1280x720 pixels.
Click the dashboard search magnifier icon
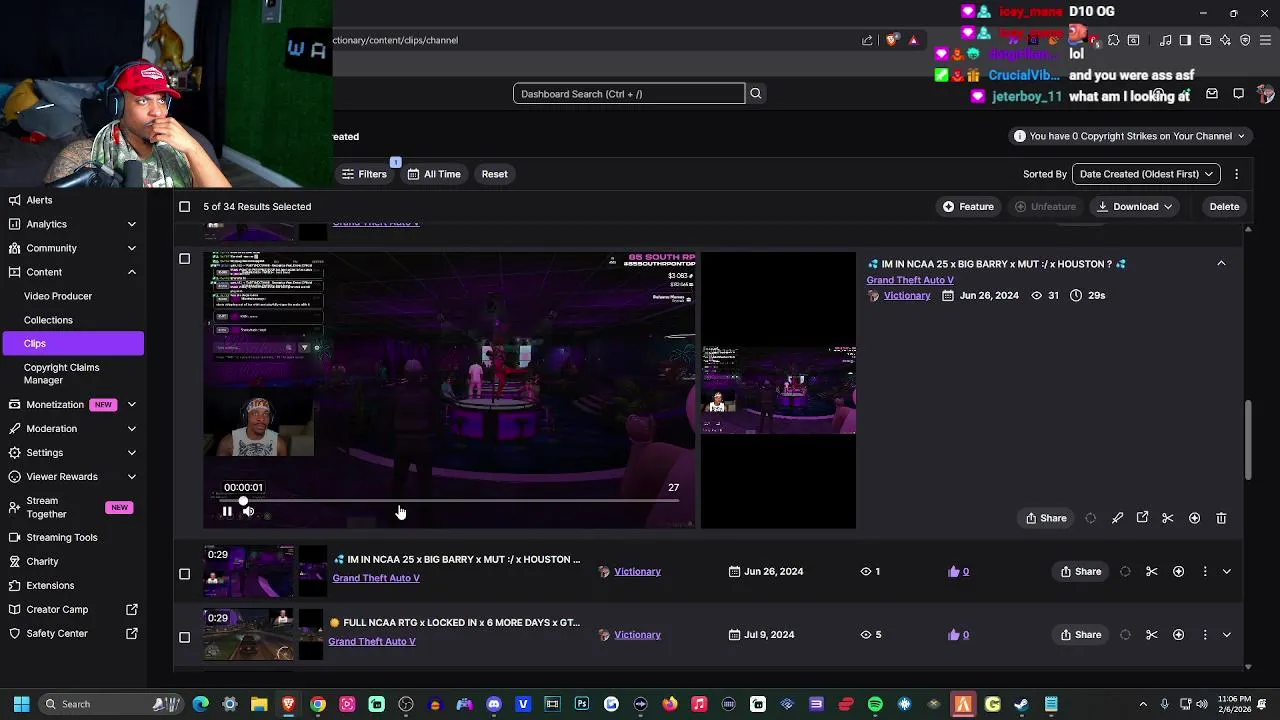point(756,93)
